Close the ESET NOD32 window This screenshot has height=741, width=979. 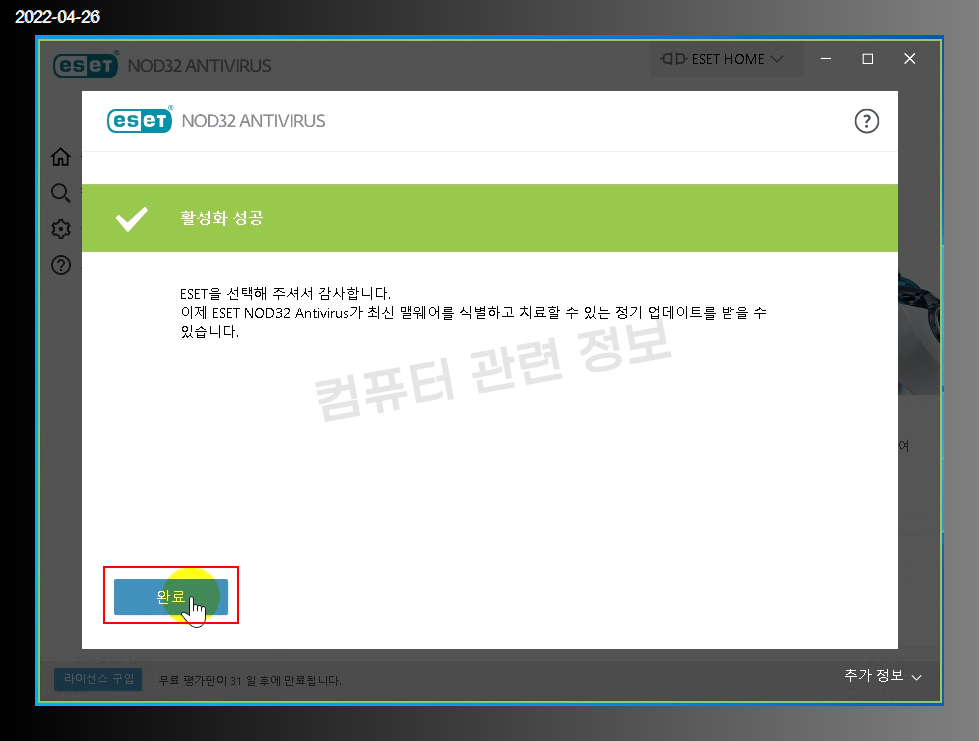coord(910,59)
